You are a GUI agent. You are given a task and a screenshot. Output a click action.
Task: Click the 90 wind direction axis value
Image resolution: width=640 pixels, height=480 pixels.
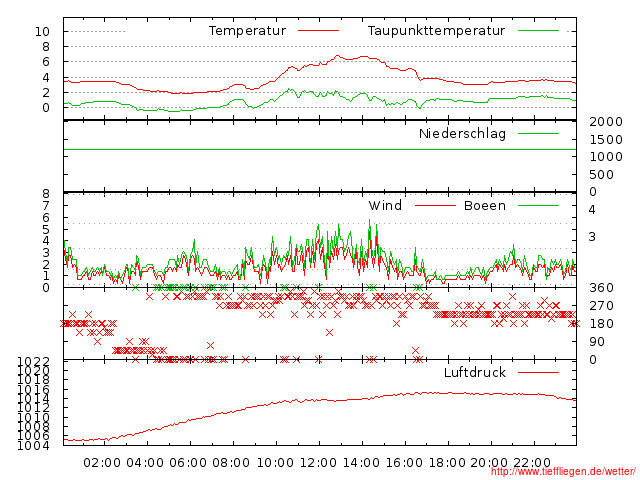click(x=597, y=342)
